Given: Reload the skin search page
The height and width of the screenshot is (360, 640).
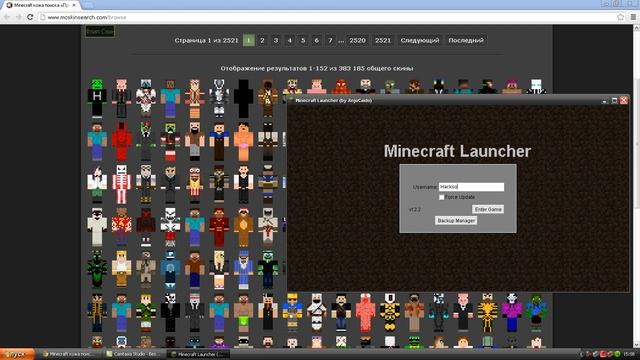Looking at the screenshot, I should (30, 17).
